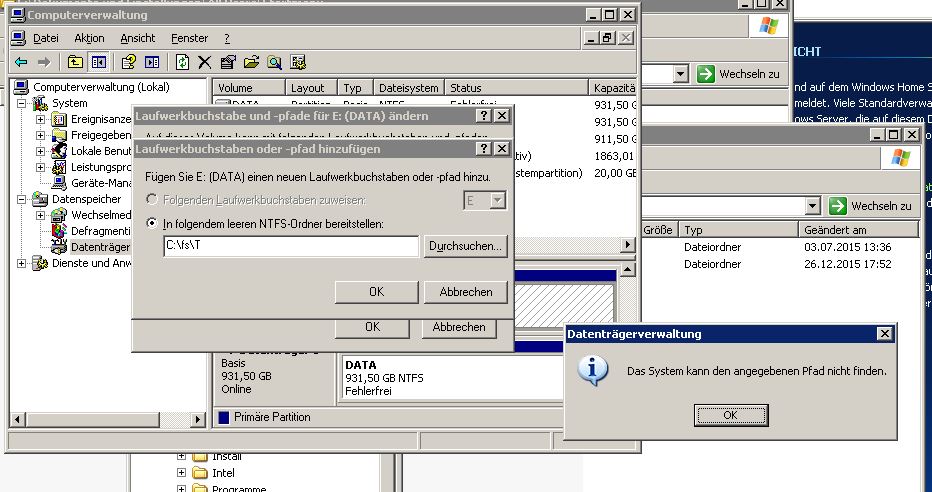Toggle the console tree show/hide icon
932x492 pixels.
[x=99, y=62]
